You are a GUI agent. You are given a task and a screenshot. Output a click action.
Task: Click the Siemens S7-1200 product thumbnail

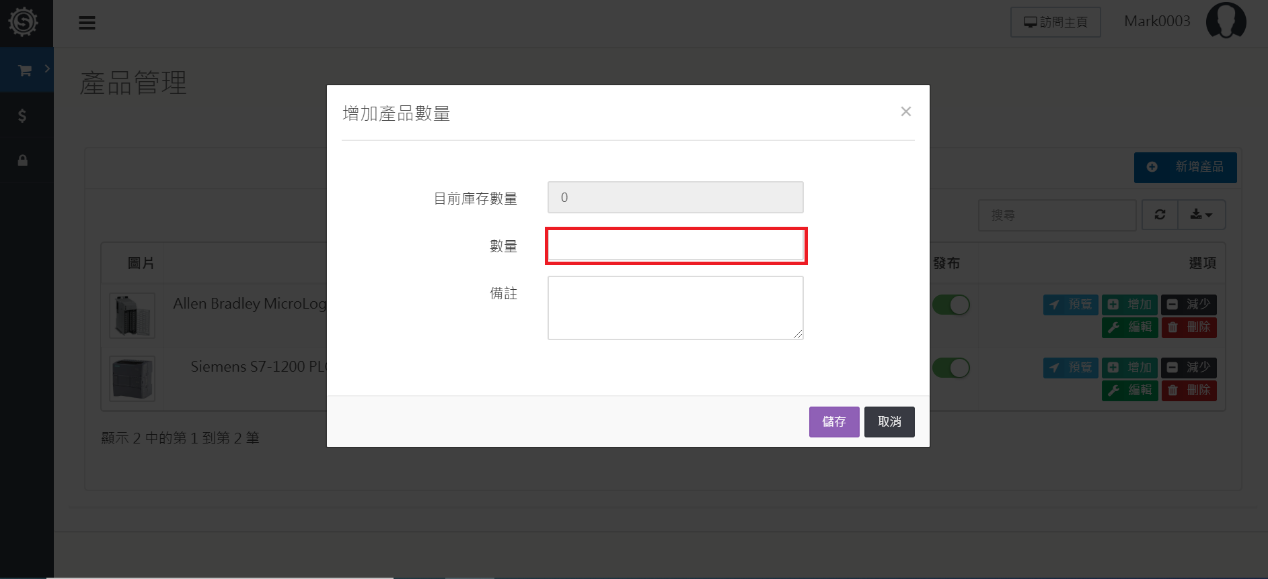[x=132, y=378]
